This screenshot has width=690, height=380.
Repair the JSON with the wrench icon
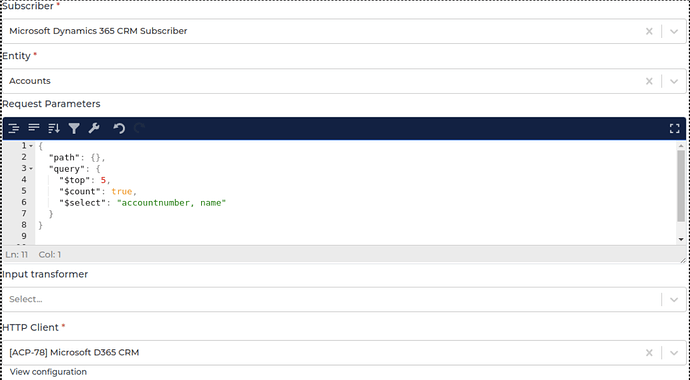click(x=94, y=128)
